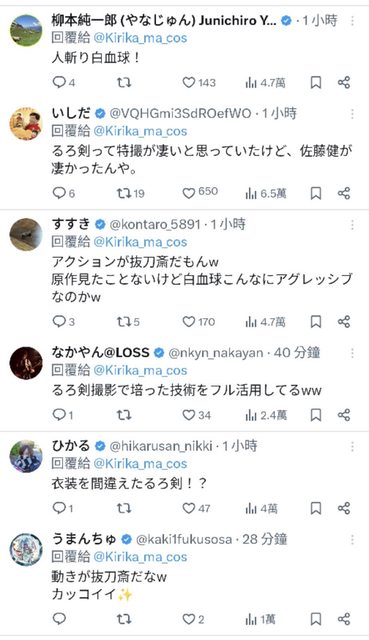Bookmark すすき's reply about 抜刀斎

316,322
